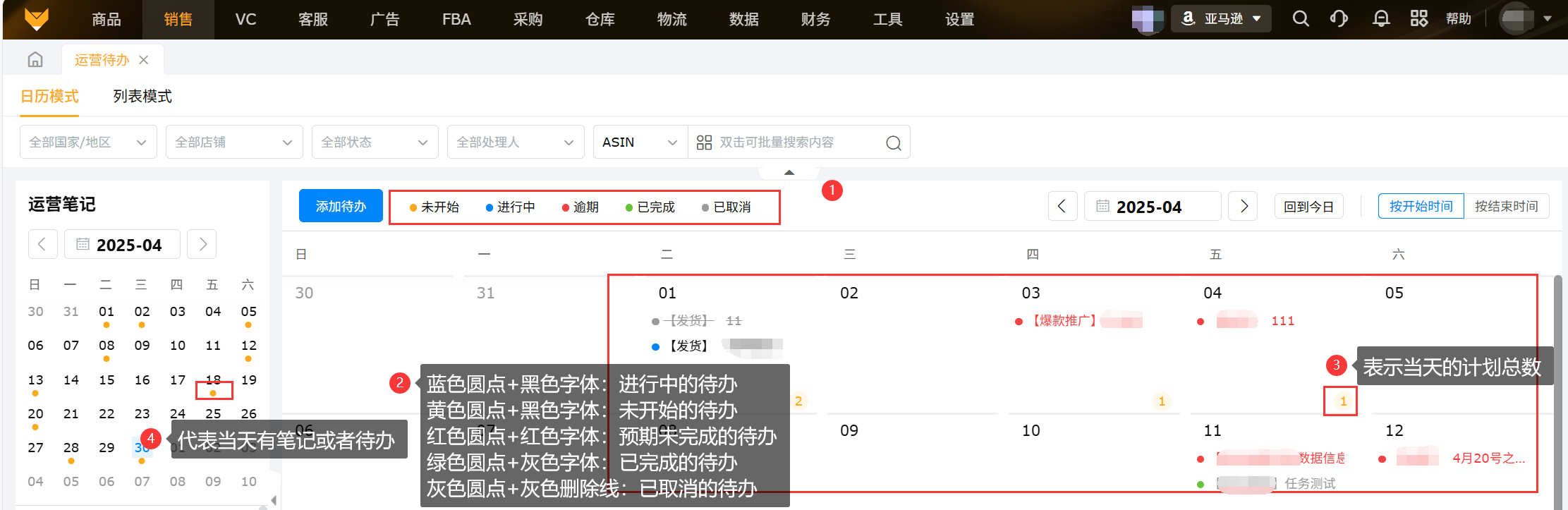
Task: Switch to 日历模式 tab
Action: pos(49,96)
